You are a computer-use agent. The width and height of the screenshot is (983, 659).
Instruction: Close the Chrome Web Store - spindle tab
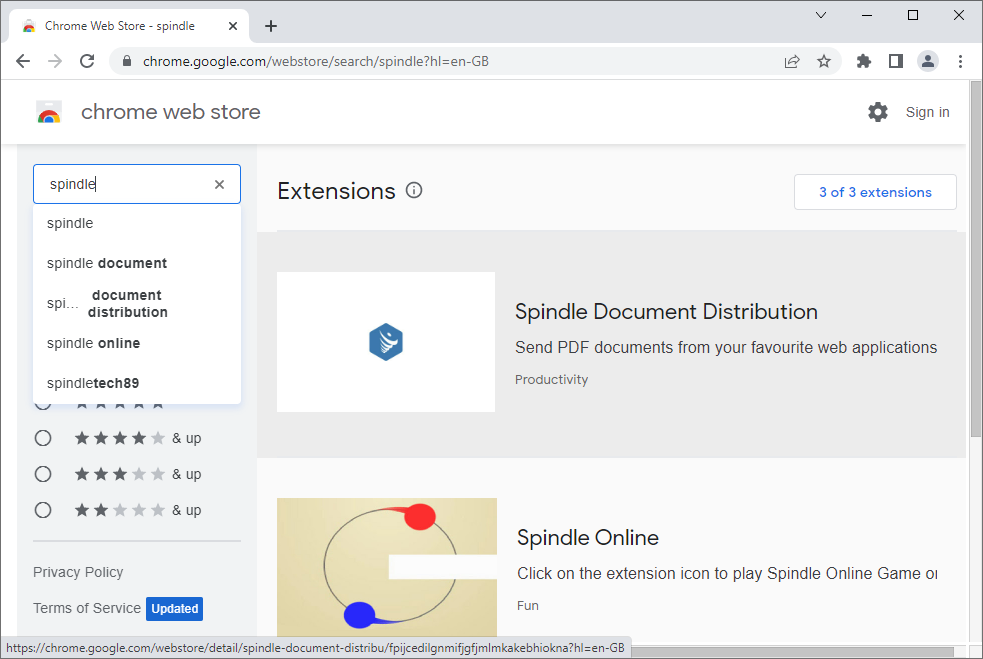[x=233, y=26]
